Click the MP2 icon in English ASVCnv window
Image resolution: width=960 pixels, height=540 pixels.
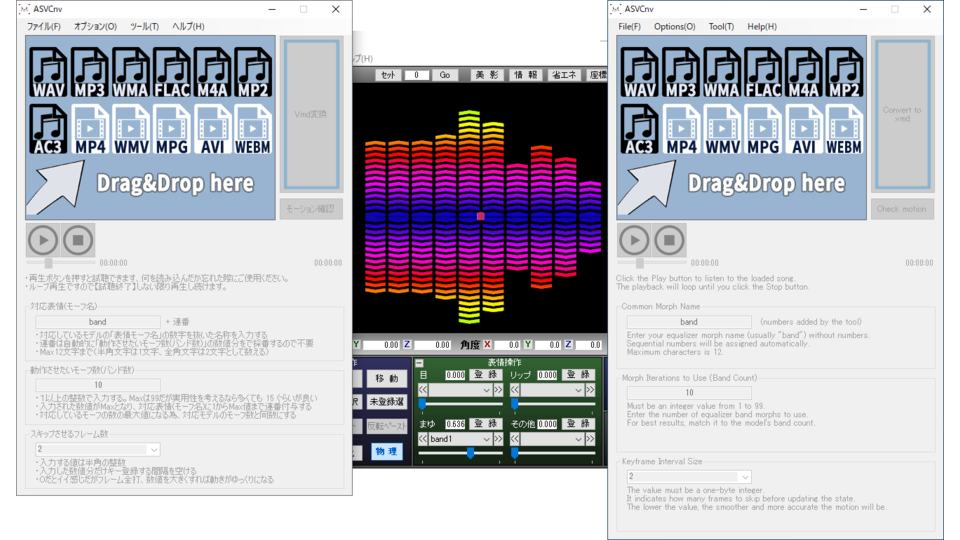click(x=844, y=72)
